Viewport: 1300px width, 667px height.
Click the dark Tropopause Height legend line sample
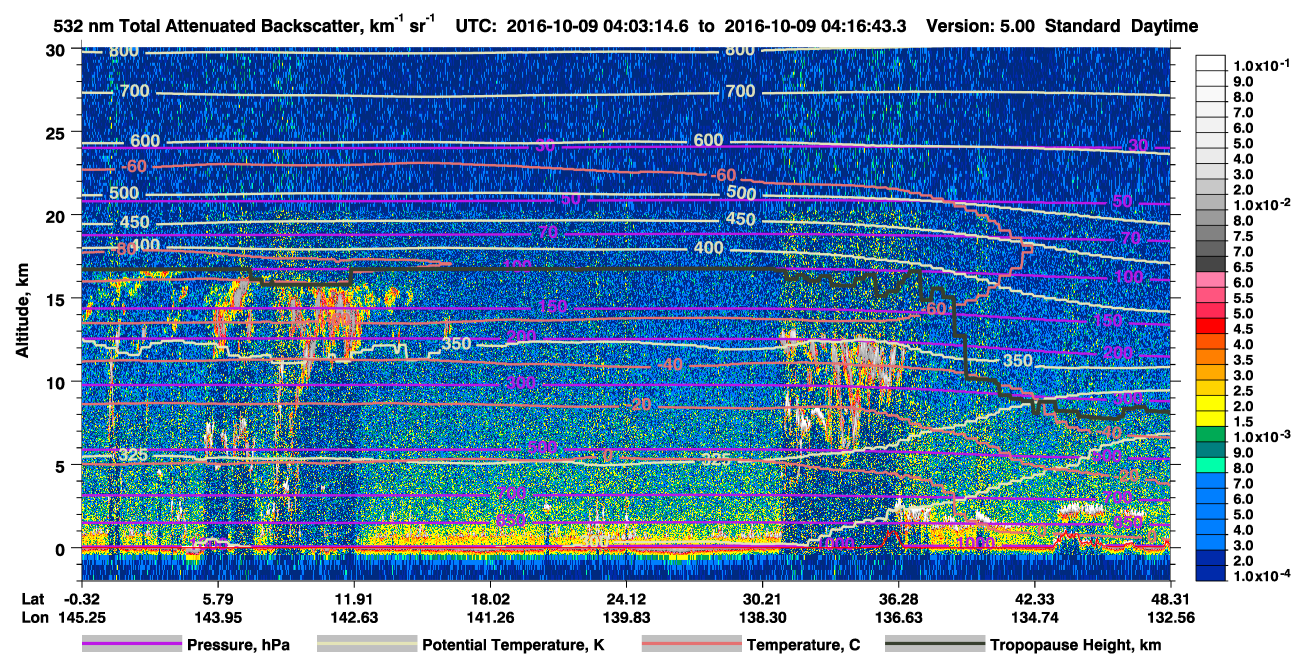935,645
